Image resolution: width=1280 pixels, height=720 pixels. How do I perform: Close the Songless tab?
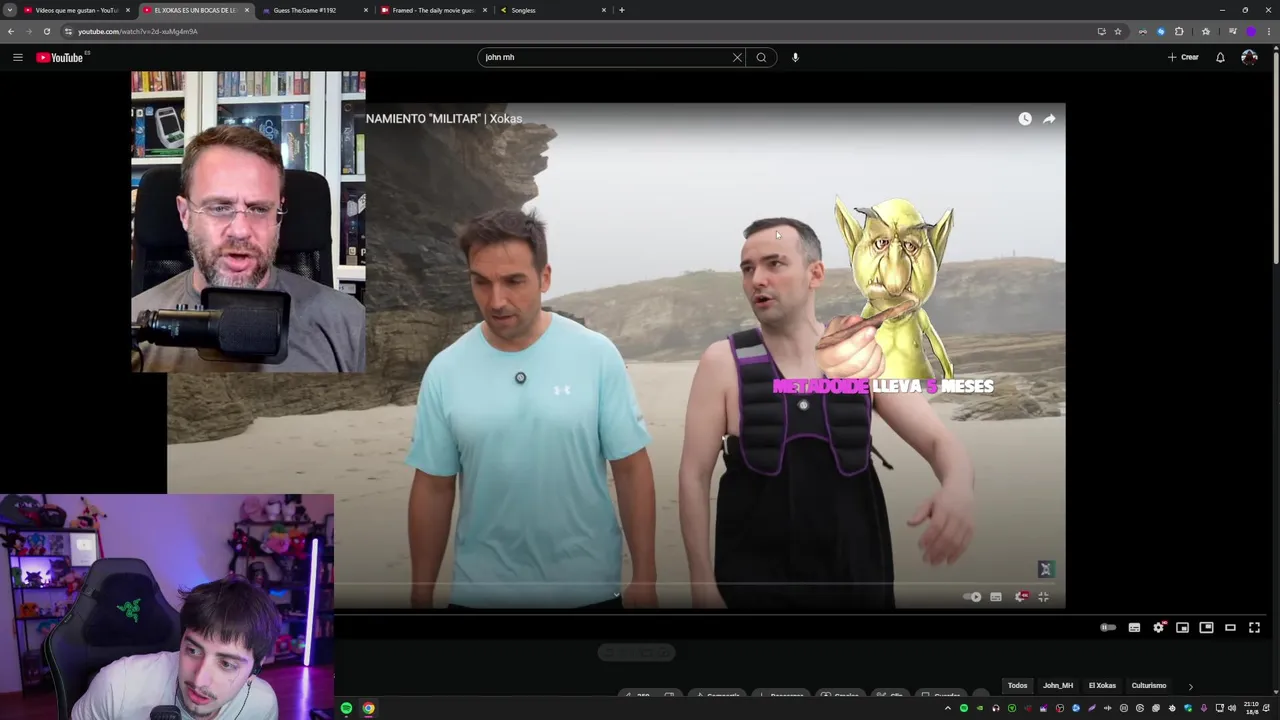coord(604,10)
